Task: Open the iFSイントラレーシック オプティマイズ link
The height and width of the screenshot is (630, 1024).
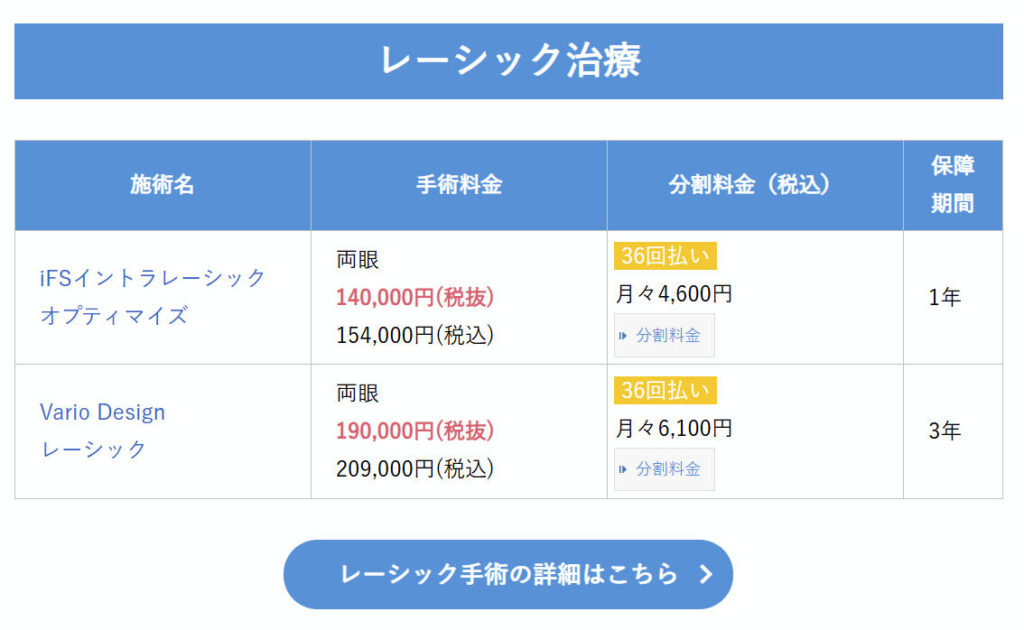Action: pos(153,296)
